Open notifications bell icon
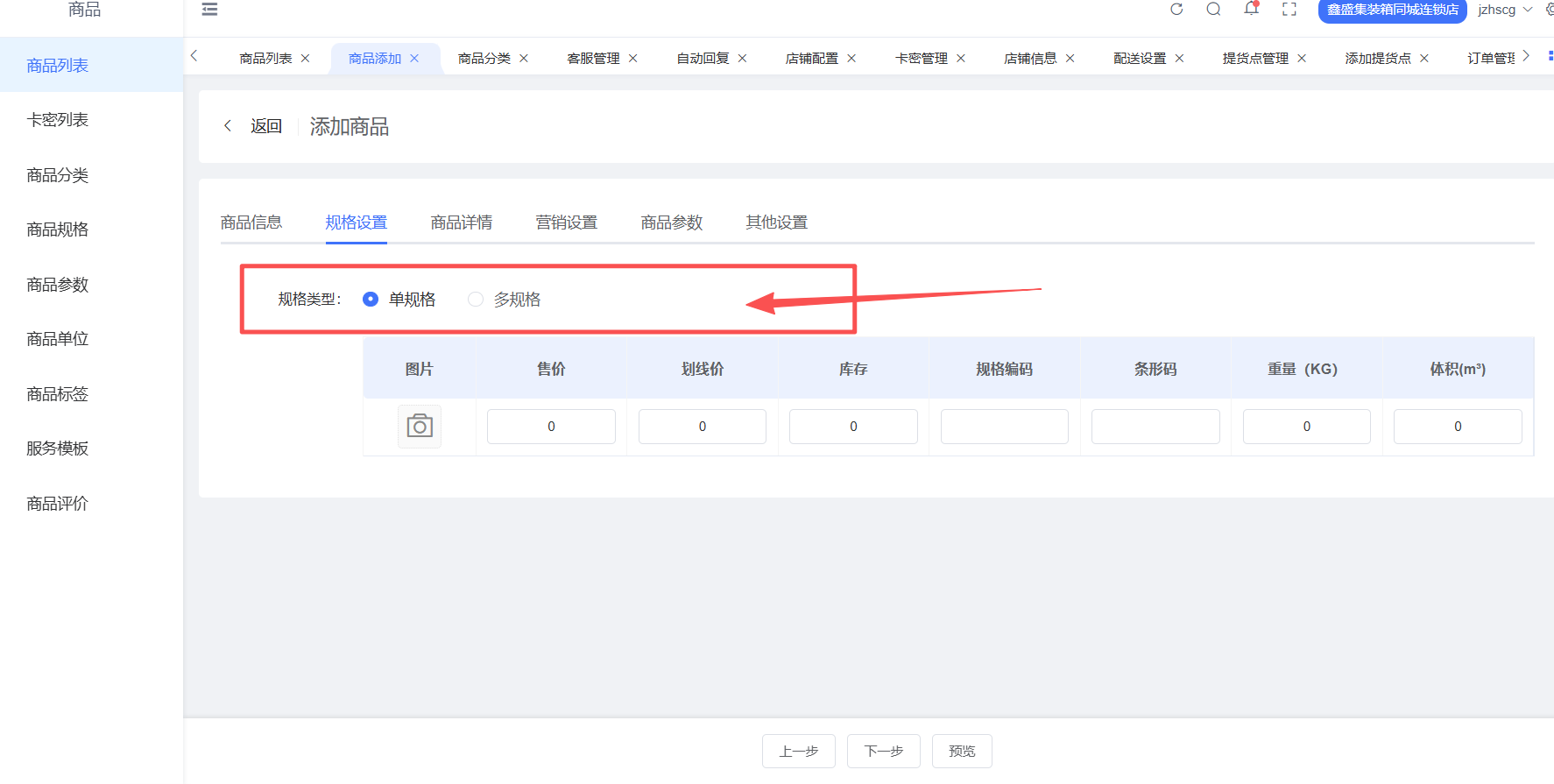The height and width of the screenshot is (784, 1554). click(x=1251, y=9)
